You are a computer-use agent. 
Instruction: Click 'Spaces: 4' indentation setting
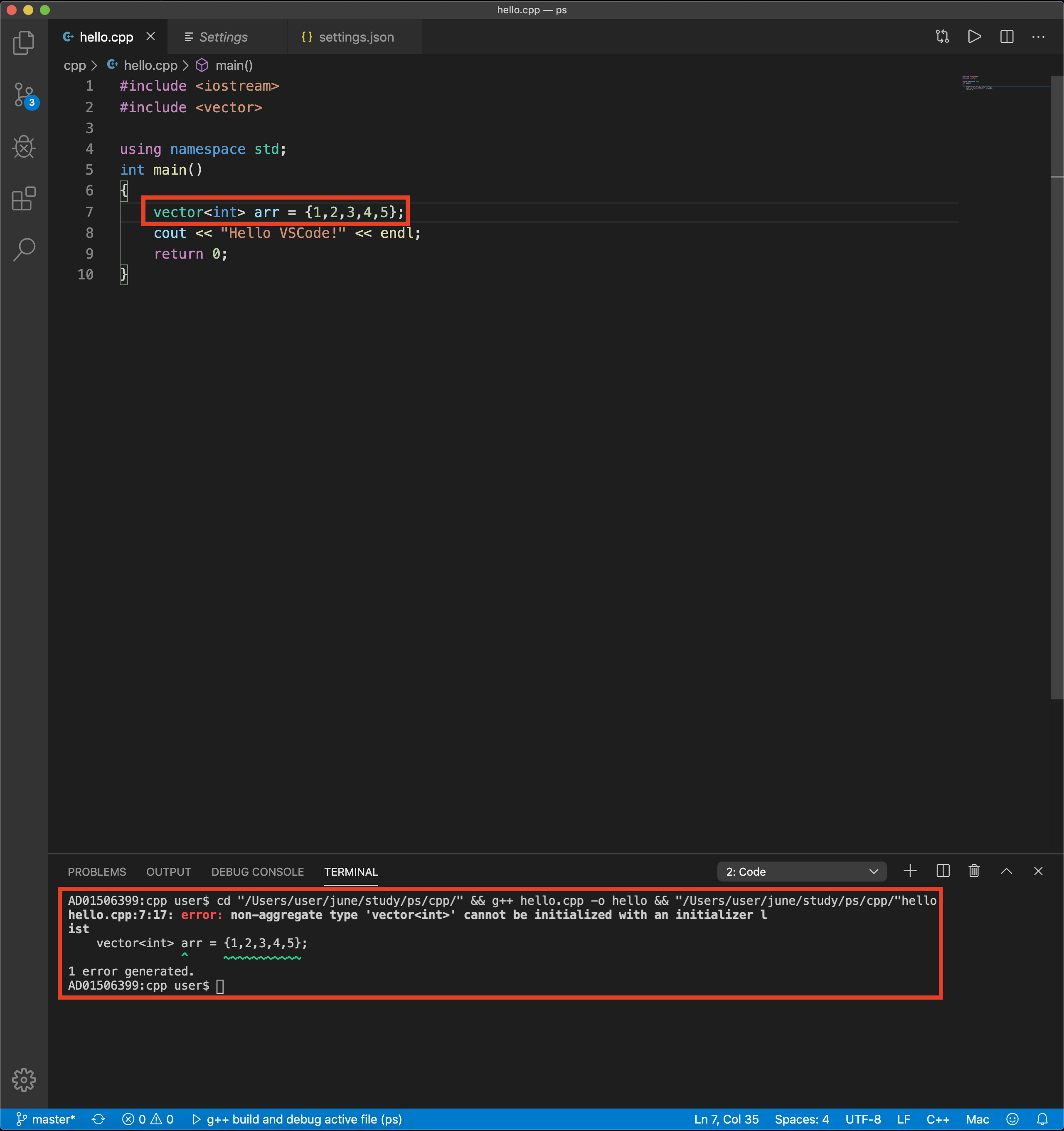801,1119
